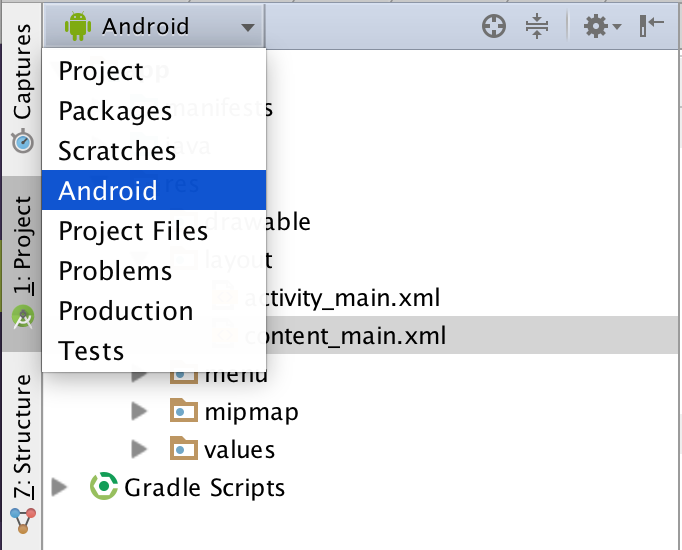Viewport: 682px width, 550px height.
Task: Click the mipmap folder icon
Action: pyautogui.click(x=184, y=411)
